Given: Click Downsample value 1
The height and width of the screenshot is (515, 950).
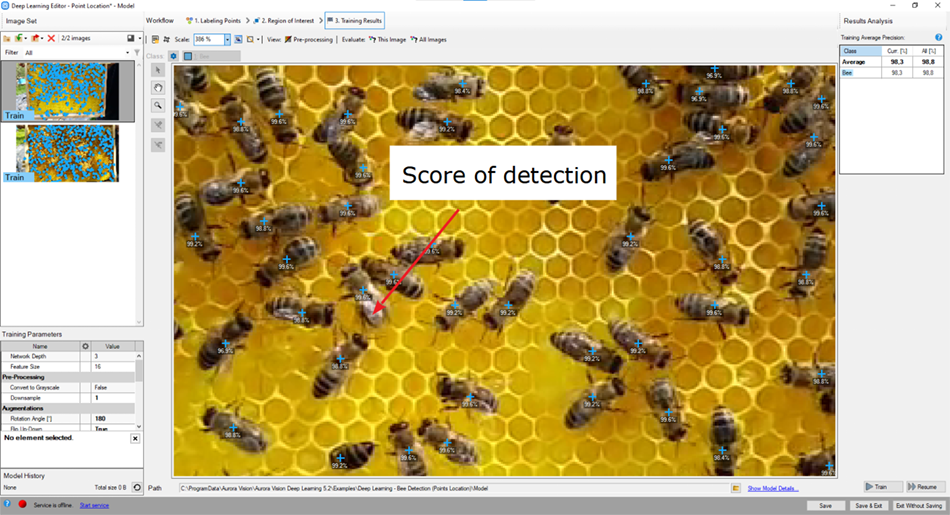Looking at the screenshot, I should [x=113, y=398].
